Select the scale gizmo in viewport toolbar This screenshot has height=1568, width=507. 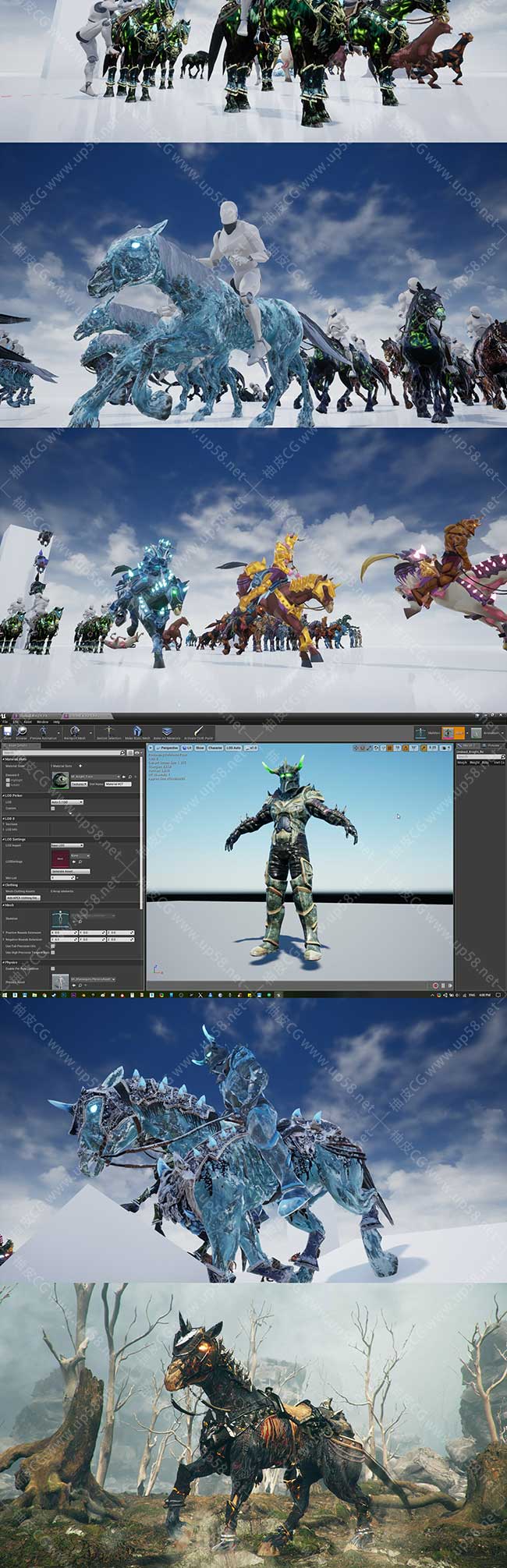369,748
